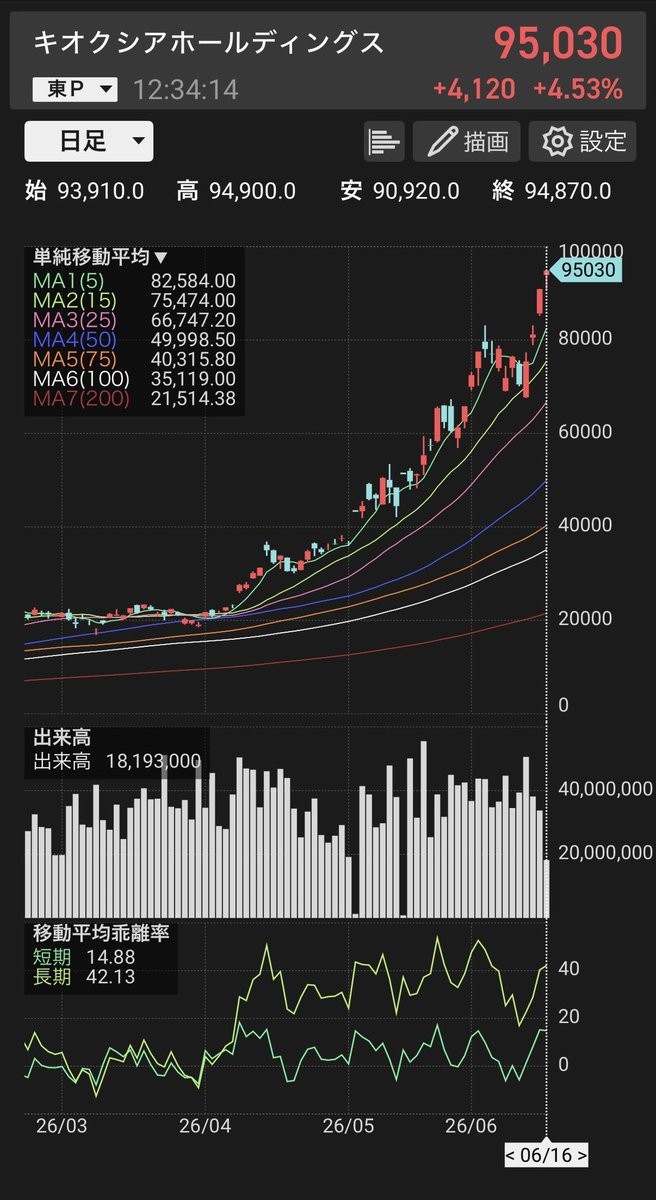The height and width of the screenshot is (1200, 656).
Task: Open the volume profile bars icon
Action: click(x=384, y=141)
